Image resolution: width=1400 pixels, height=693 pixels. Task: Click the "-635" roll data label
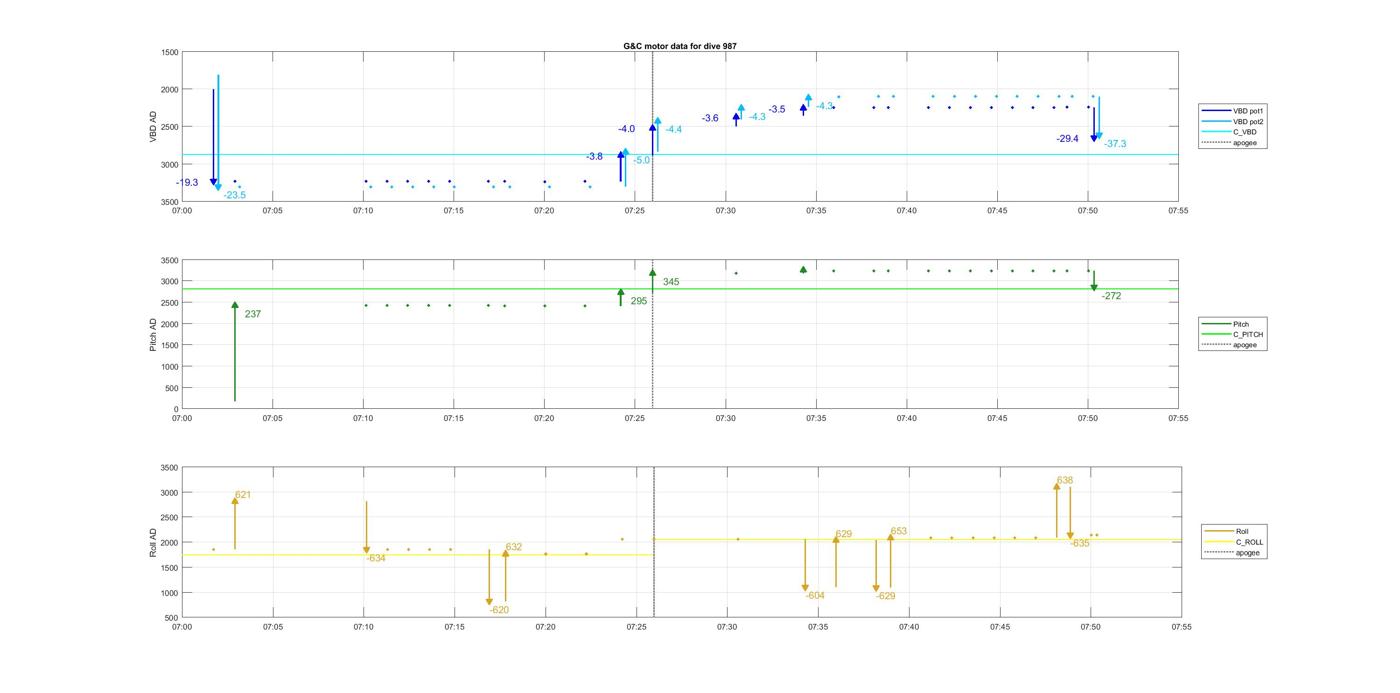(1080, 543)
